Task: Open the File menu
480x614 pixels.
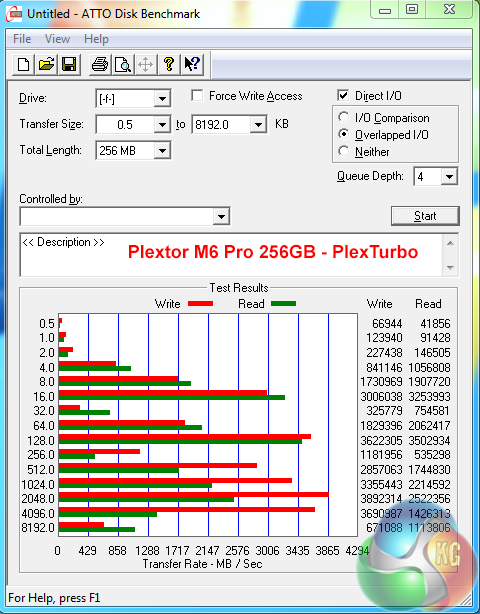Action: (x=22, y=39)
